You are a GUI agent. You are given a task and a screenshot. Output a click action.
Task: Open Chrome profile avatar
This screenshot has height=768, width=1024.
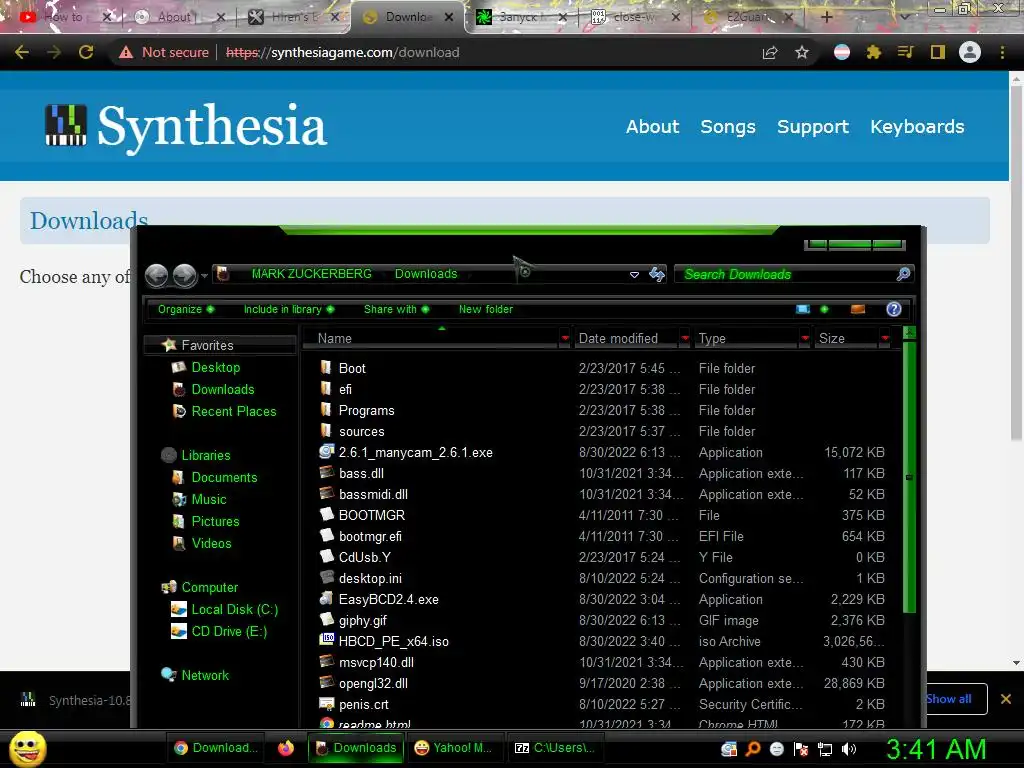tap(970, 52)
